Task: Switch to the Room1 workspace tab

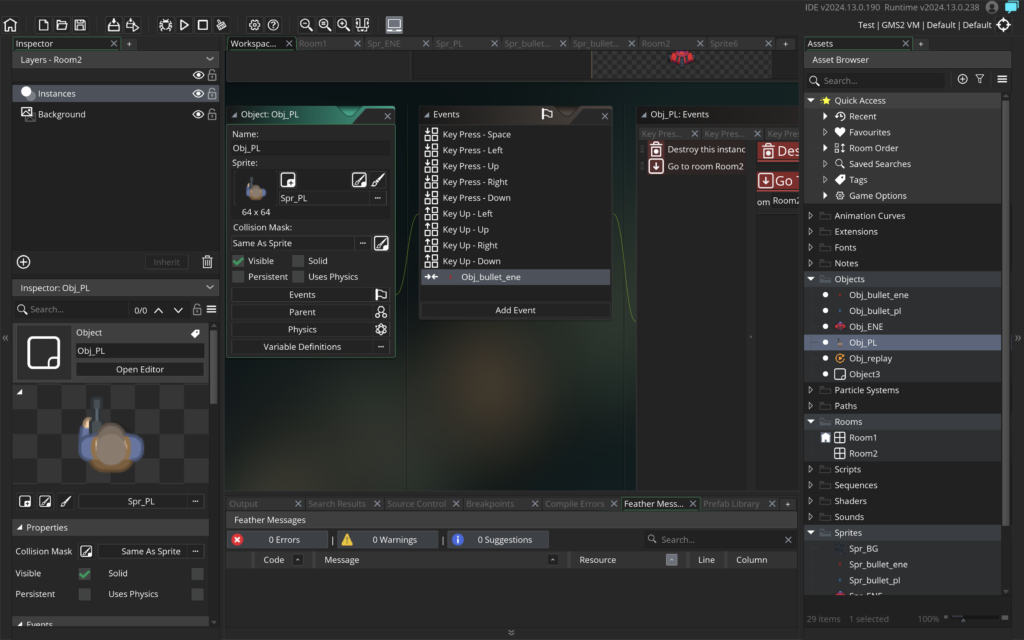Action: 313,44
